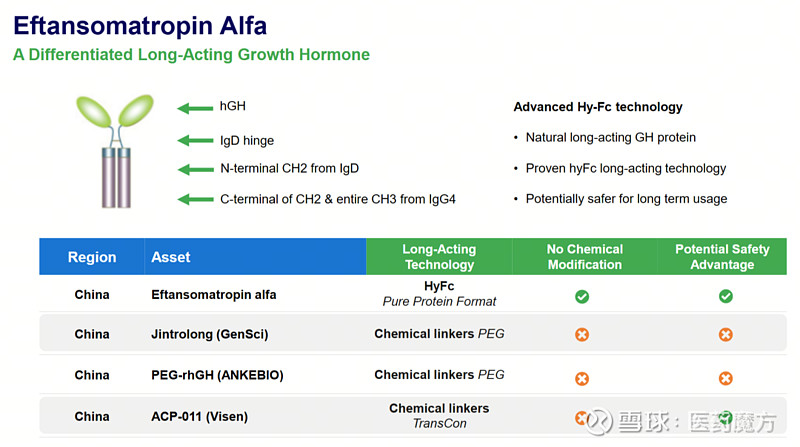Click PEG-rhGH's Potential Safety Advantage orange X
The width and height of the screenshot is (800, 447).
726,378
